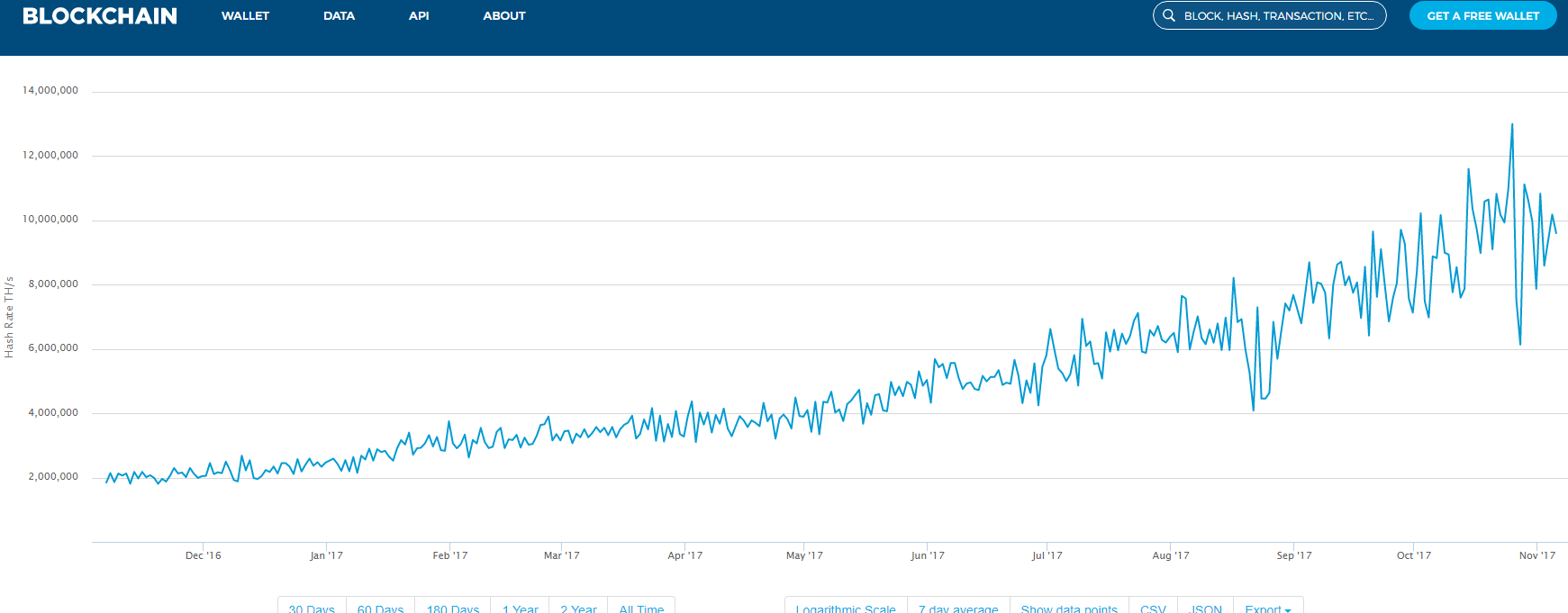Viewport: 1568px width, 613px height.
Task: Select the 30 Days time range
Action: (312, 608)
